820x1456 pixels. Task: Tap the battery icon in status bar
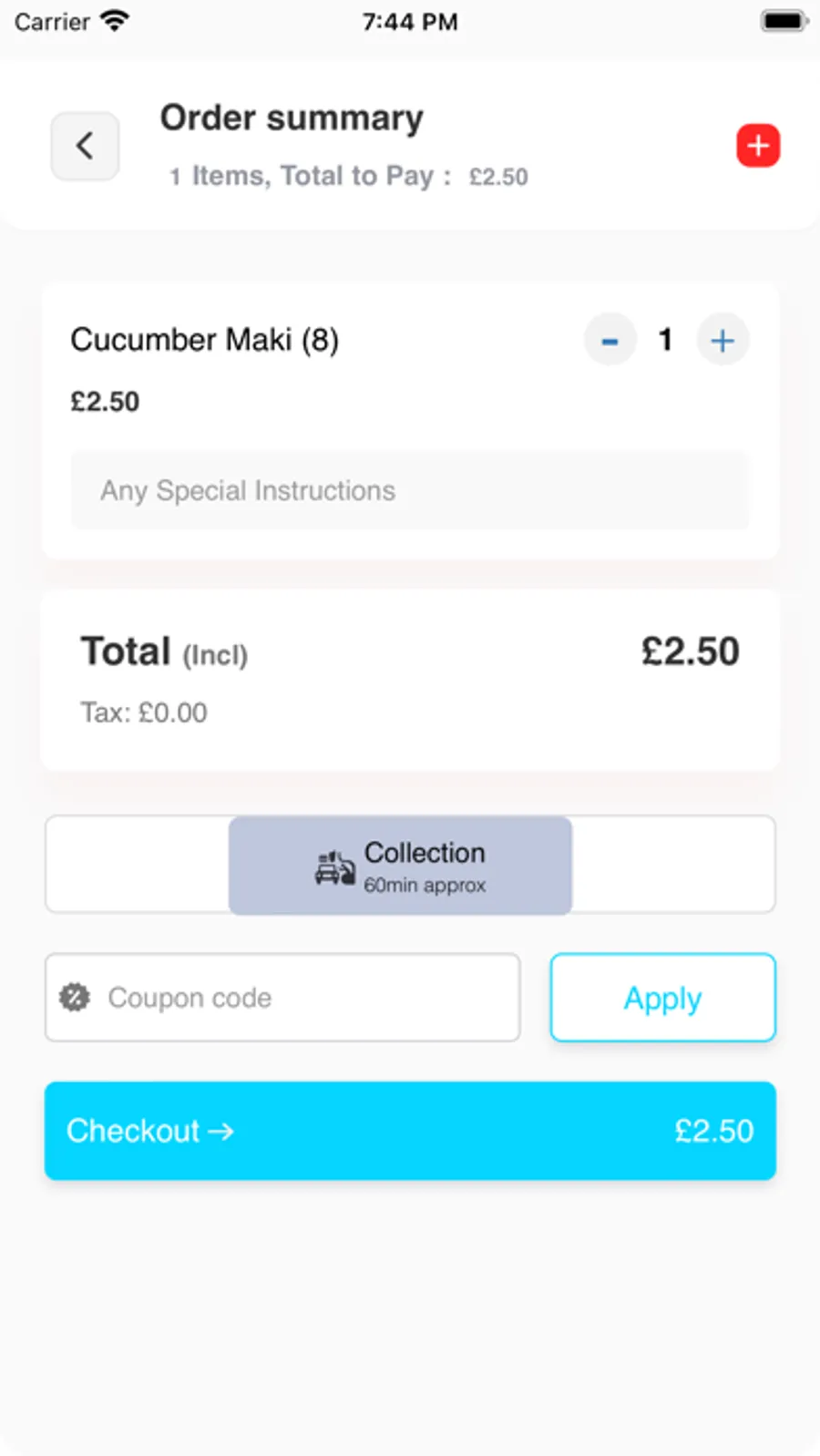click(783, 21)
